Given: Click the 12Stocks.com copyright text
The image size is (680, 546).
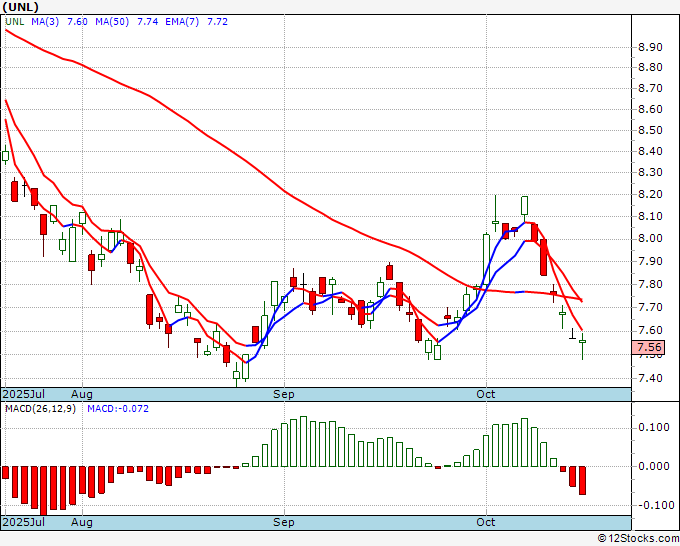Looking at the screenshot, I should coord(638,539).
